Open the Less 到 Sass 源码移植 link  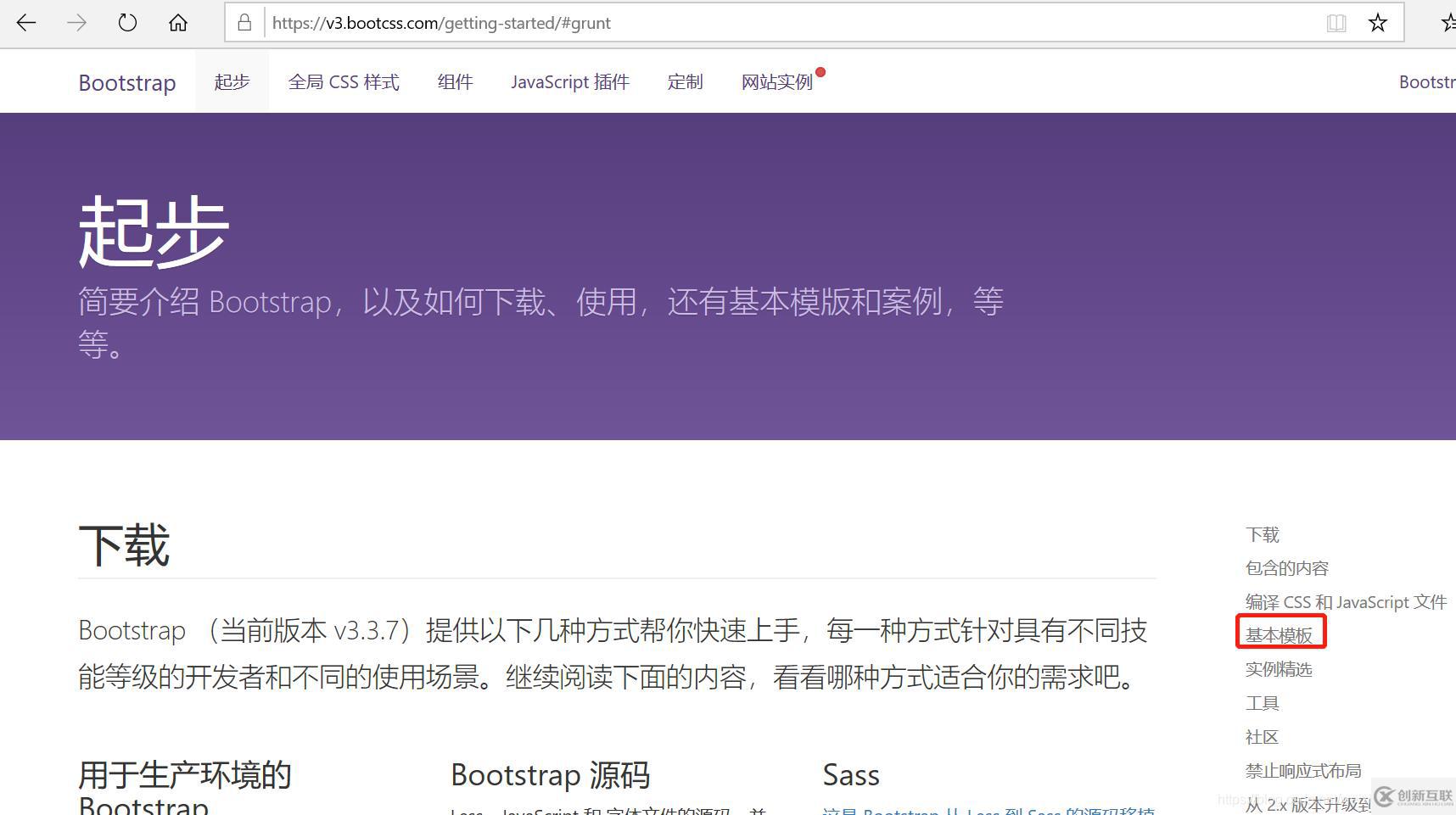coord(988,810)
